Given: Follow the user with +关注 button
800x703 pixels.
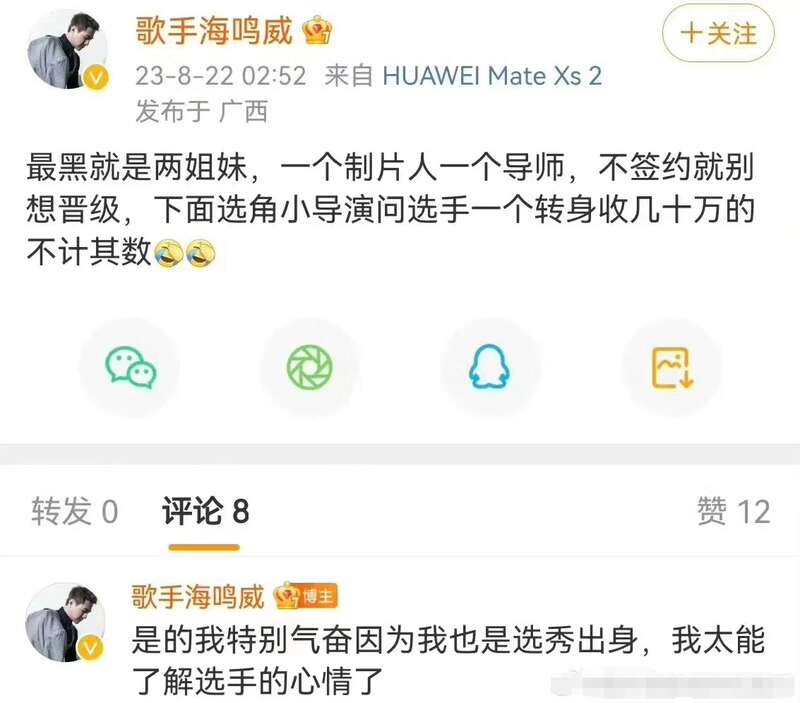Looking at the screenshot, I should coord(718,34).
